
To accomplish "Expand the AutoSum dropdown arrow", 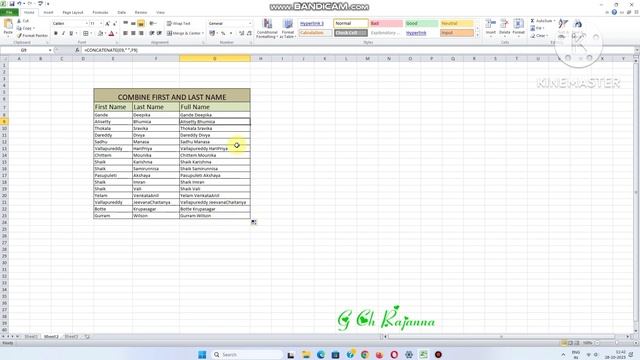I will tap(554, 21).
